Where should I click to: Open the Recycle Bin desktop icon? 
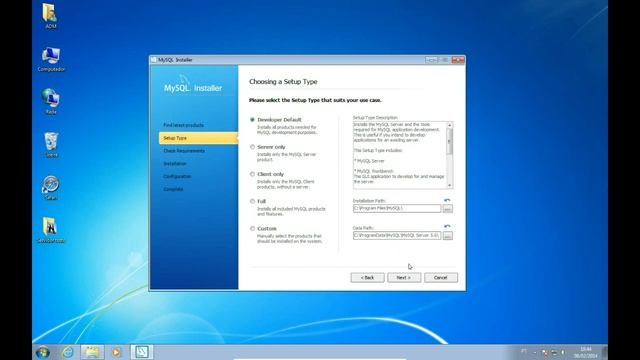[51, 144]
